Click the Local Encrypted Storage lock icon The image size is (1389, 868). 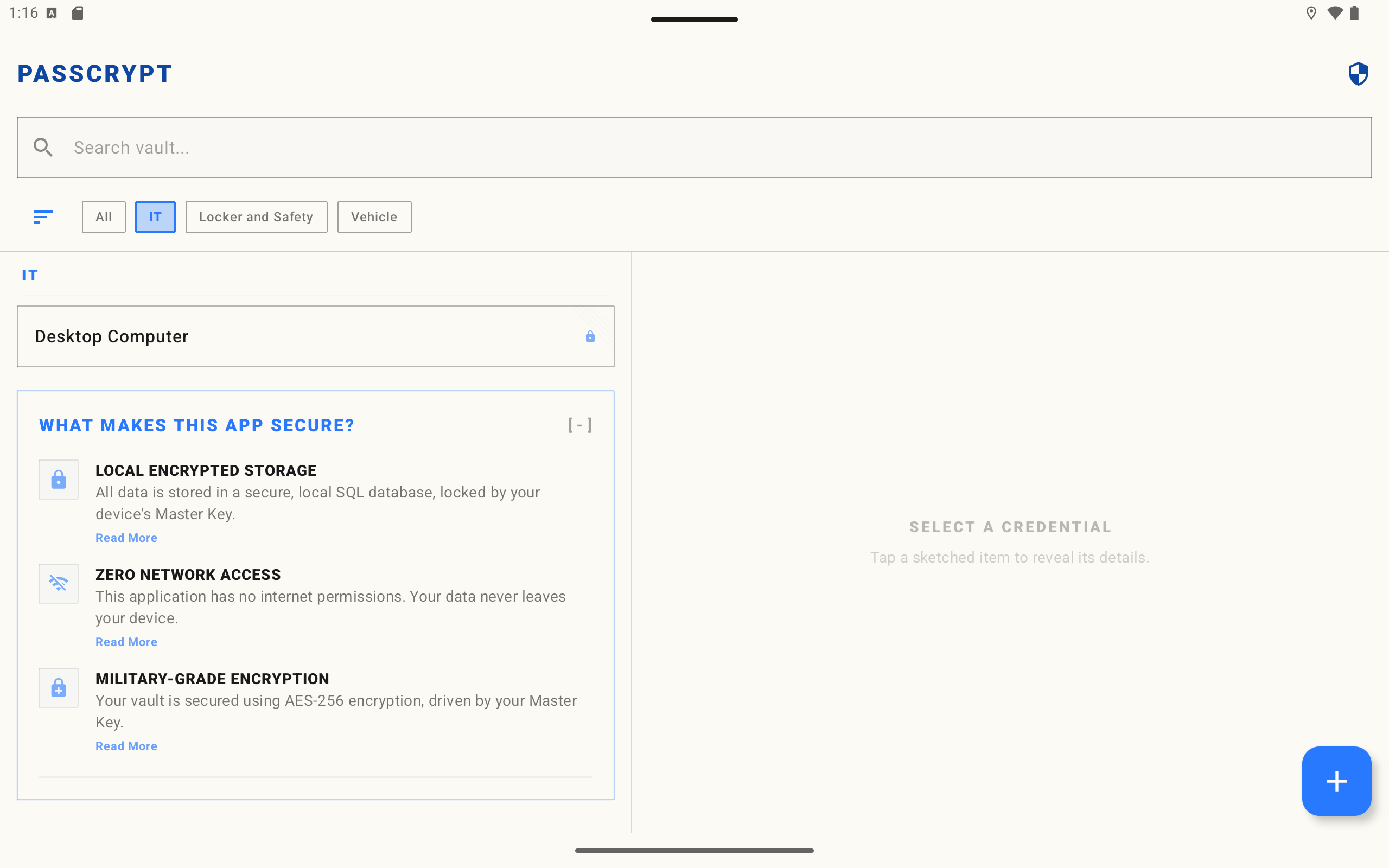pos(59,480)
